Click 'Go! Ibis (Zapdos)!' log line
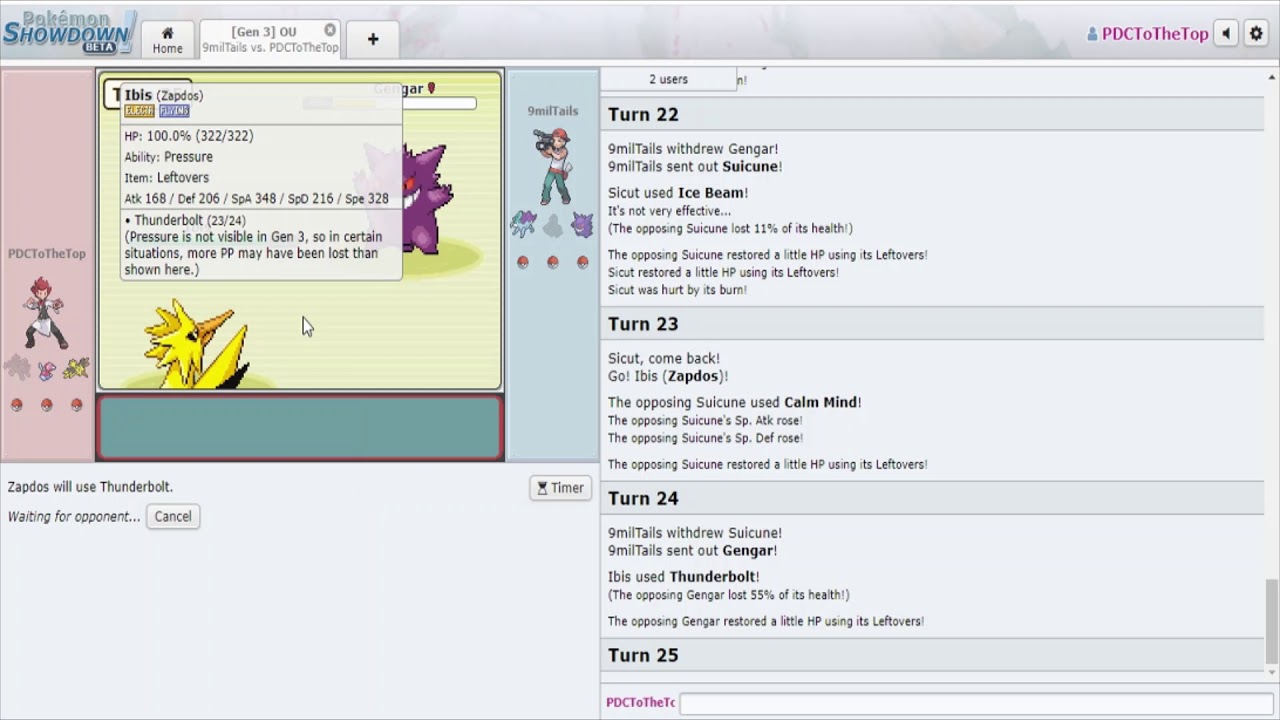Viewport: 1280px width, 720px height. pyautogui.click(x=668, y=376)
